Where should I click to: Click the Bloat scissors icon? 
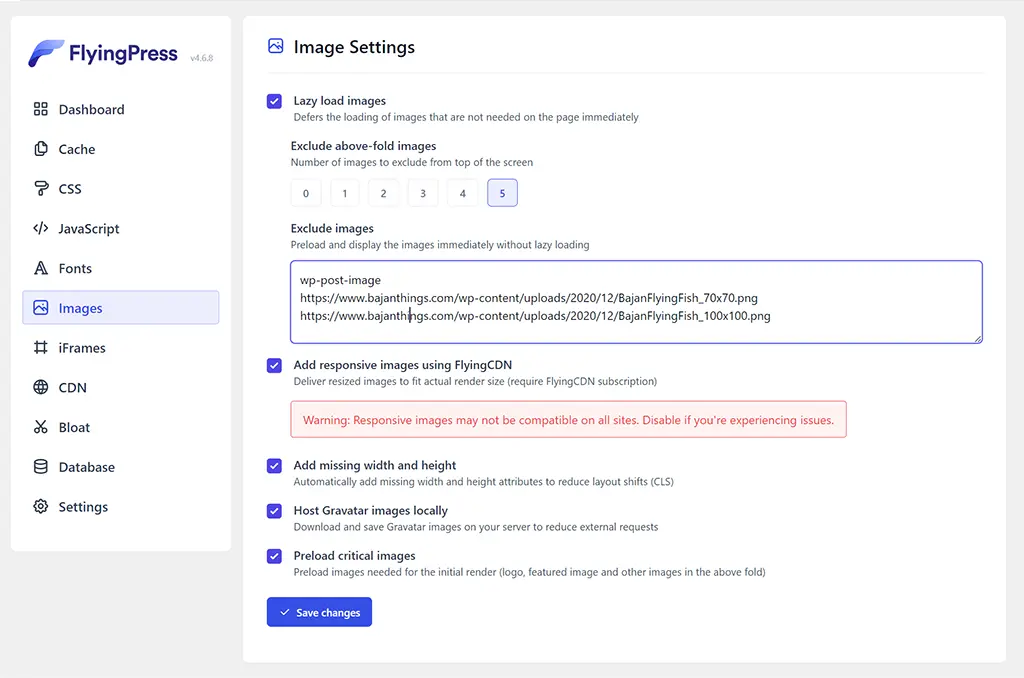tap(40, 427)
